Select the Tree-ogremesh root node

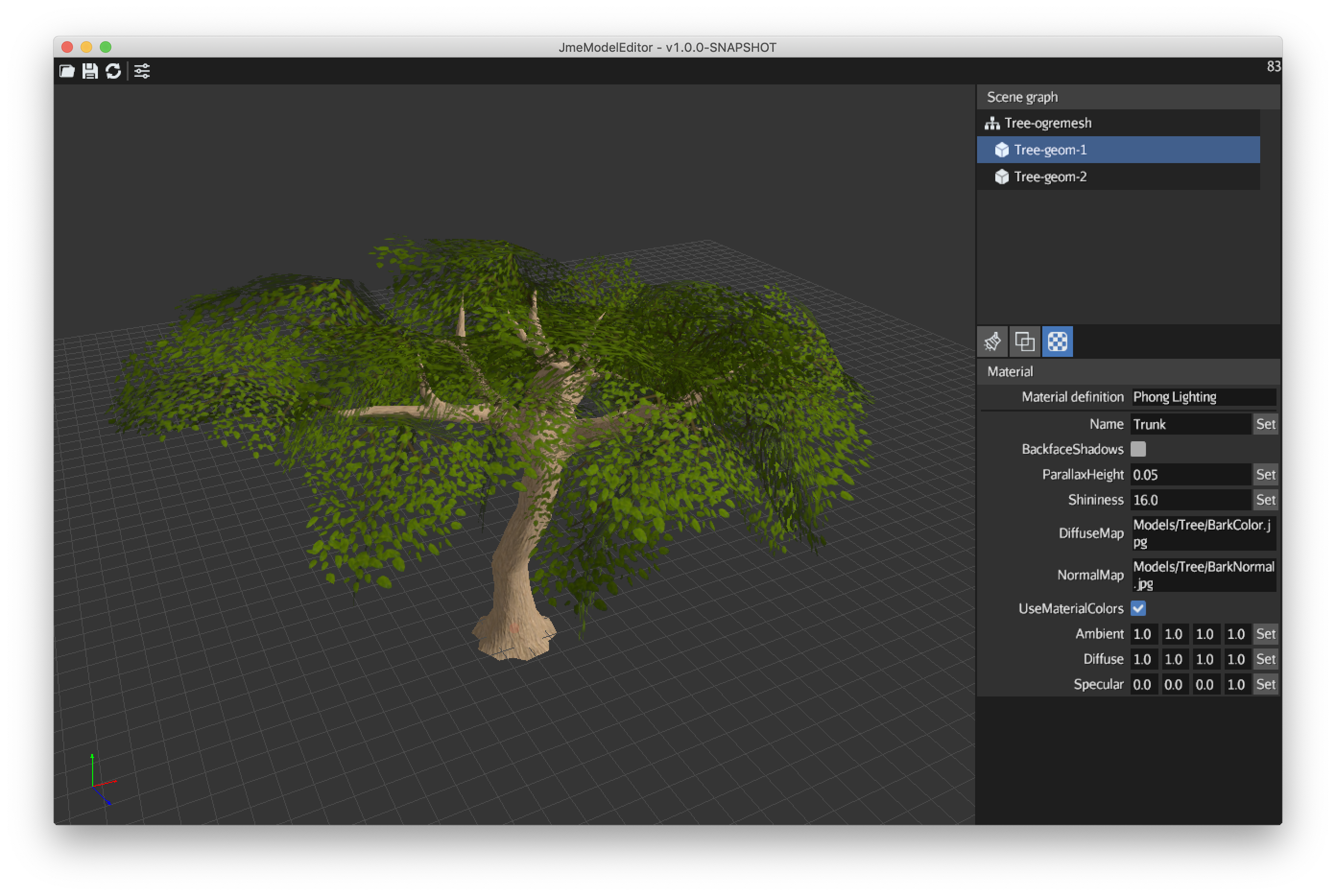point(1047,123)
